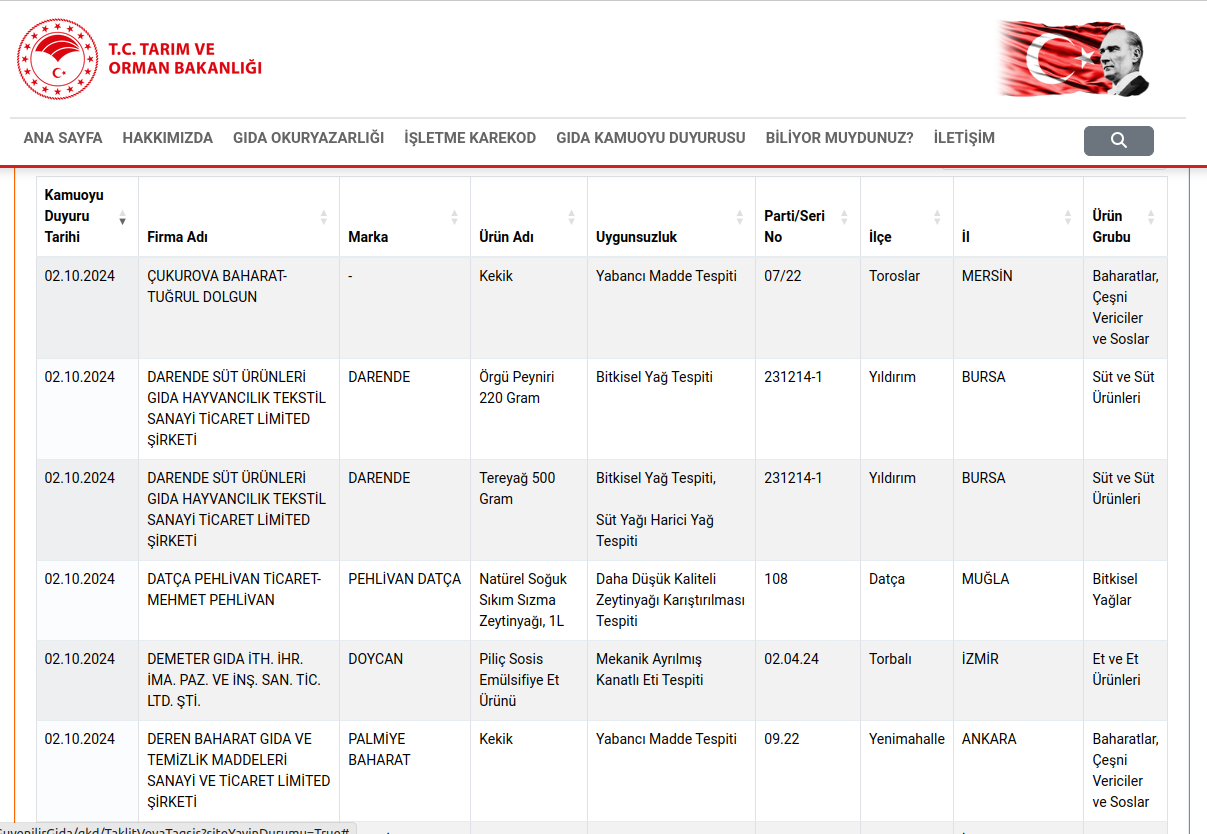This screenshot has height=834, width=1207.
Task: Click Kekik in the ÇUKUROVA BAHARAT row
Action: tap(496, 276)
